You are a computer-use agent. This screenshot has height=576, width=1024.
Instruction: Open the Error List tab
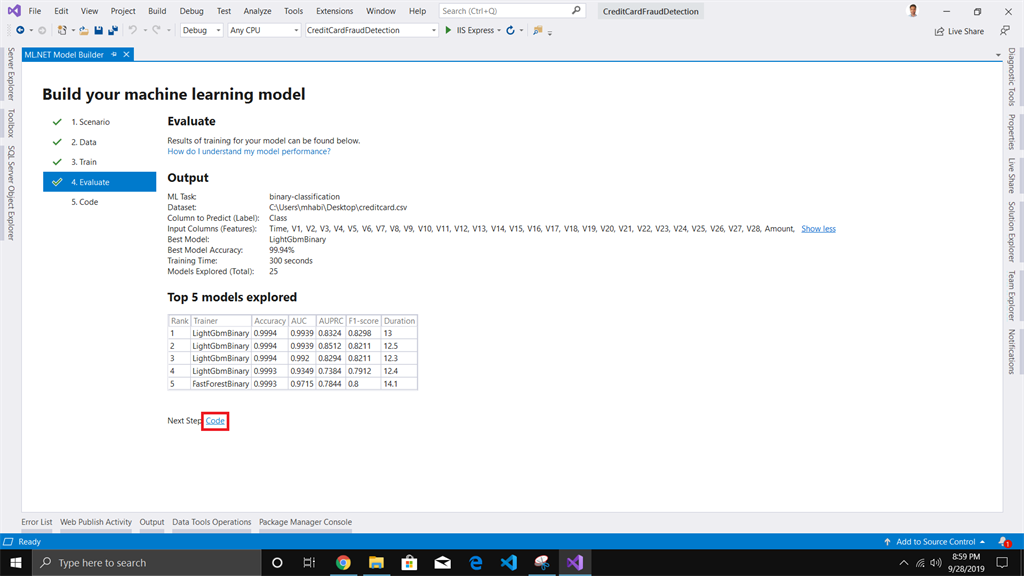pos(37,522)
